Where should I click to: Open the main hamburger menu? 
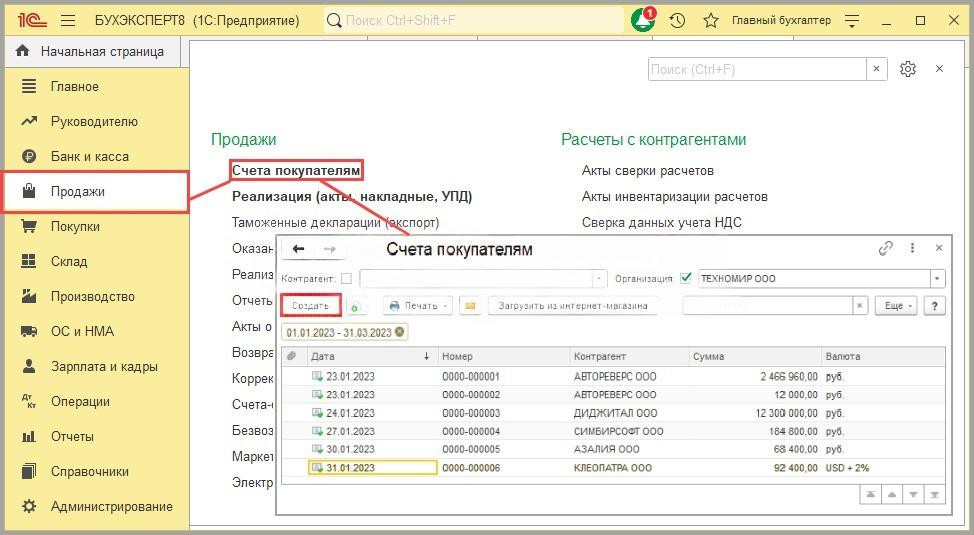[68, 21]
